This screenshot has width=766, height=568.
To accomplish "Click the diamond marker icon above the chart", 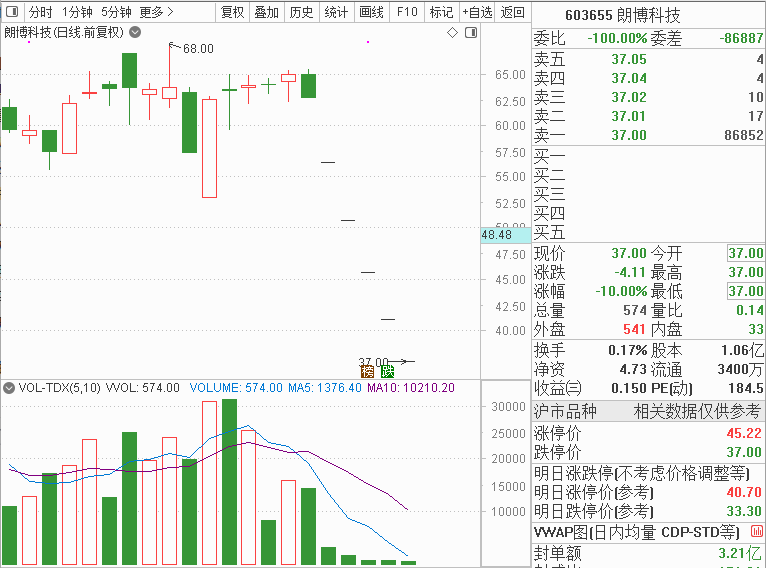I will (x=452, y=32).
